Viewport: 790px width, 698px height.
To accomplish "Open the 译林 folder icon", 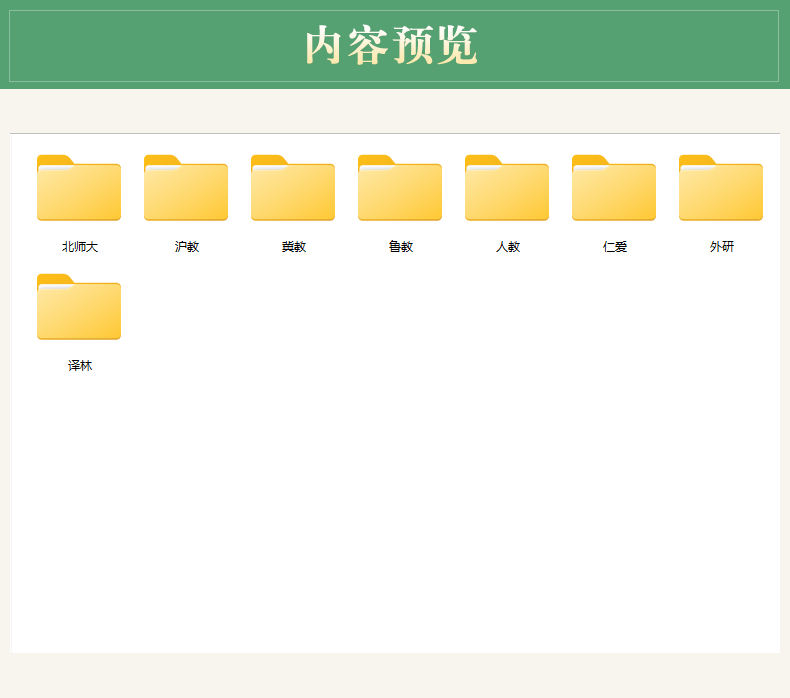I will 79,306.
